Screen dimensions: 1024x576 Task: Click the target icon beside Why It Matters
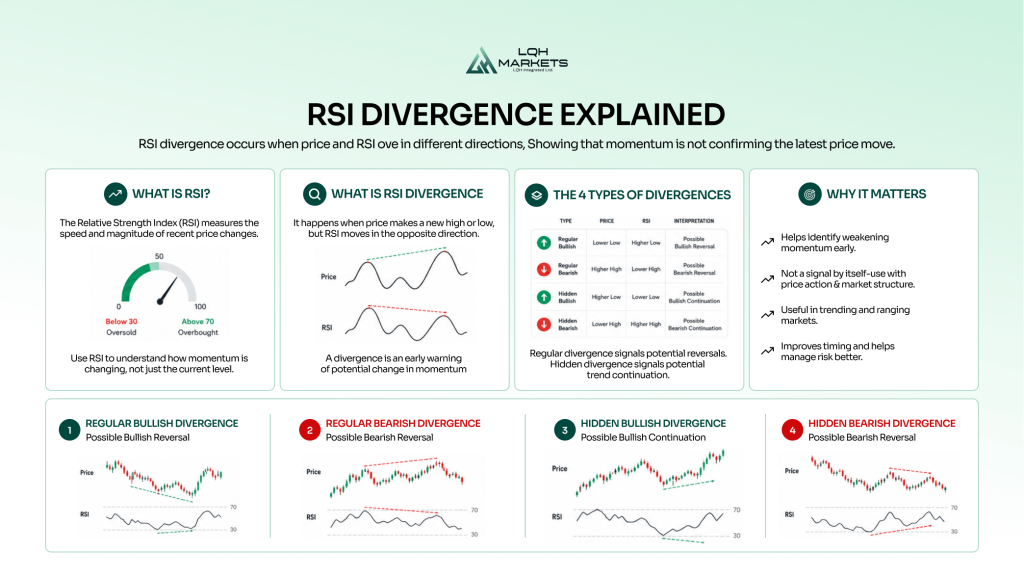(x=810, y=194)
